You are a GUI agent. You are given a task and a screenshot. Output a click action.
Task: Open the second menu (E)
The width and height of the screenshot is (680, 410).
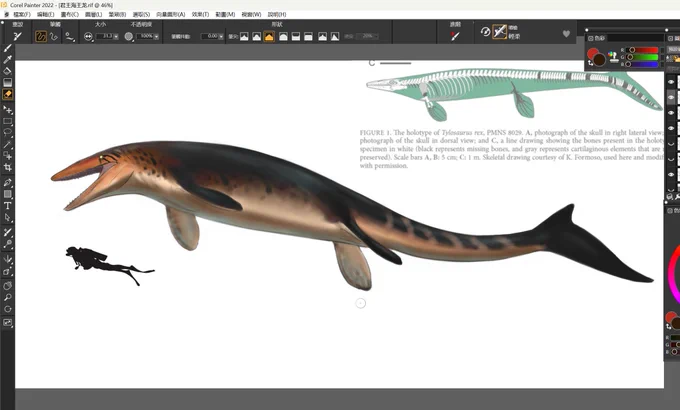(x=46, y=14)
